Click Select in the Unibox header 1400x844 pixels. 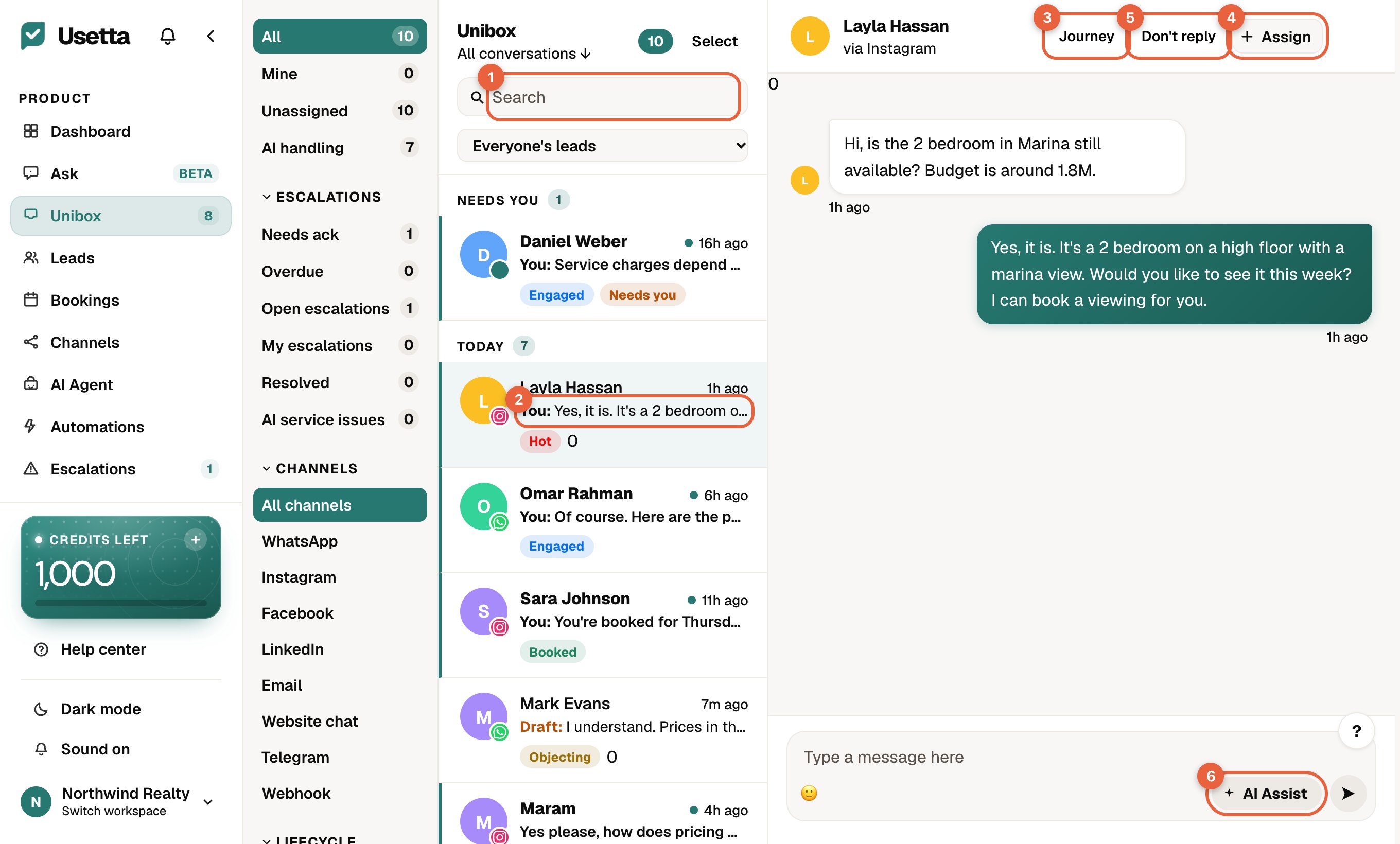tap(714, 41)
